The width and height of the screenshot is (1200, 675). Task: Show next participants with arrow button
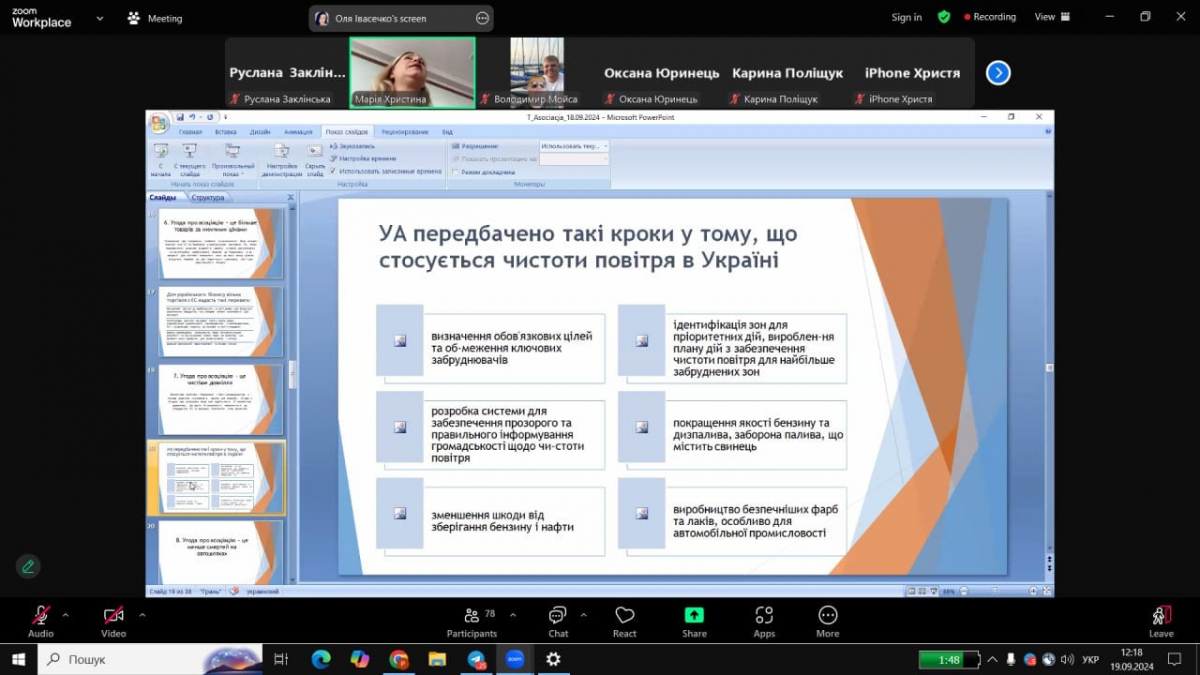[998, 73]
